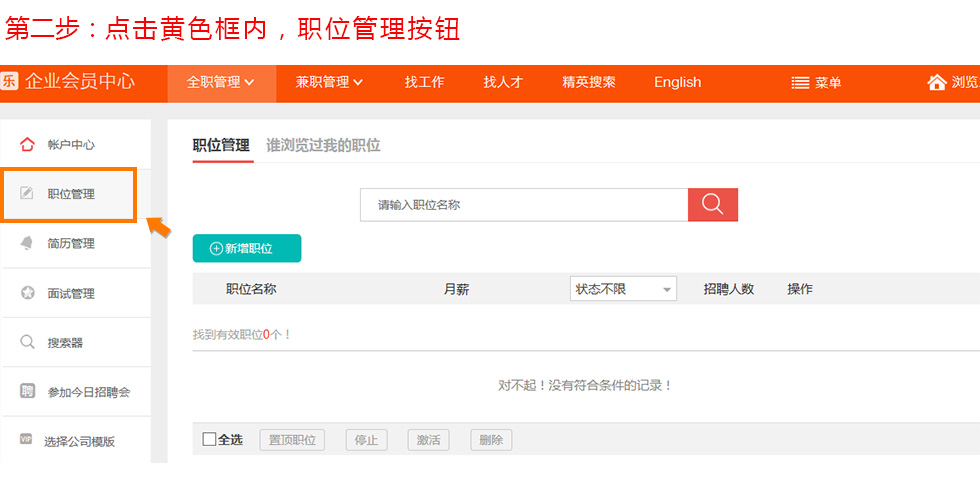Expand the 全职管理 dropdown menu
980x501 pixels.
click(x=221, y=82)
